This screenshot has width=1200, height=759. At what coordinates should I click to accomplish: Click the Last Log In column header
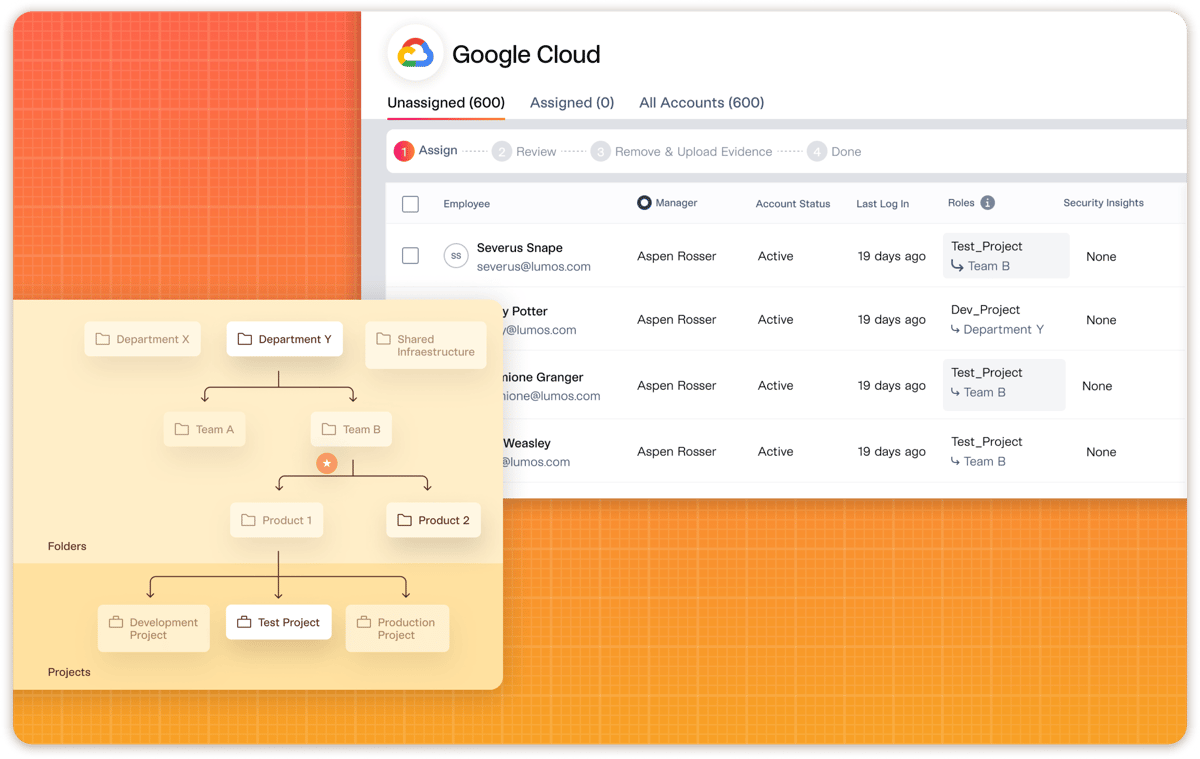883,204
